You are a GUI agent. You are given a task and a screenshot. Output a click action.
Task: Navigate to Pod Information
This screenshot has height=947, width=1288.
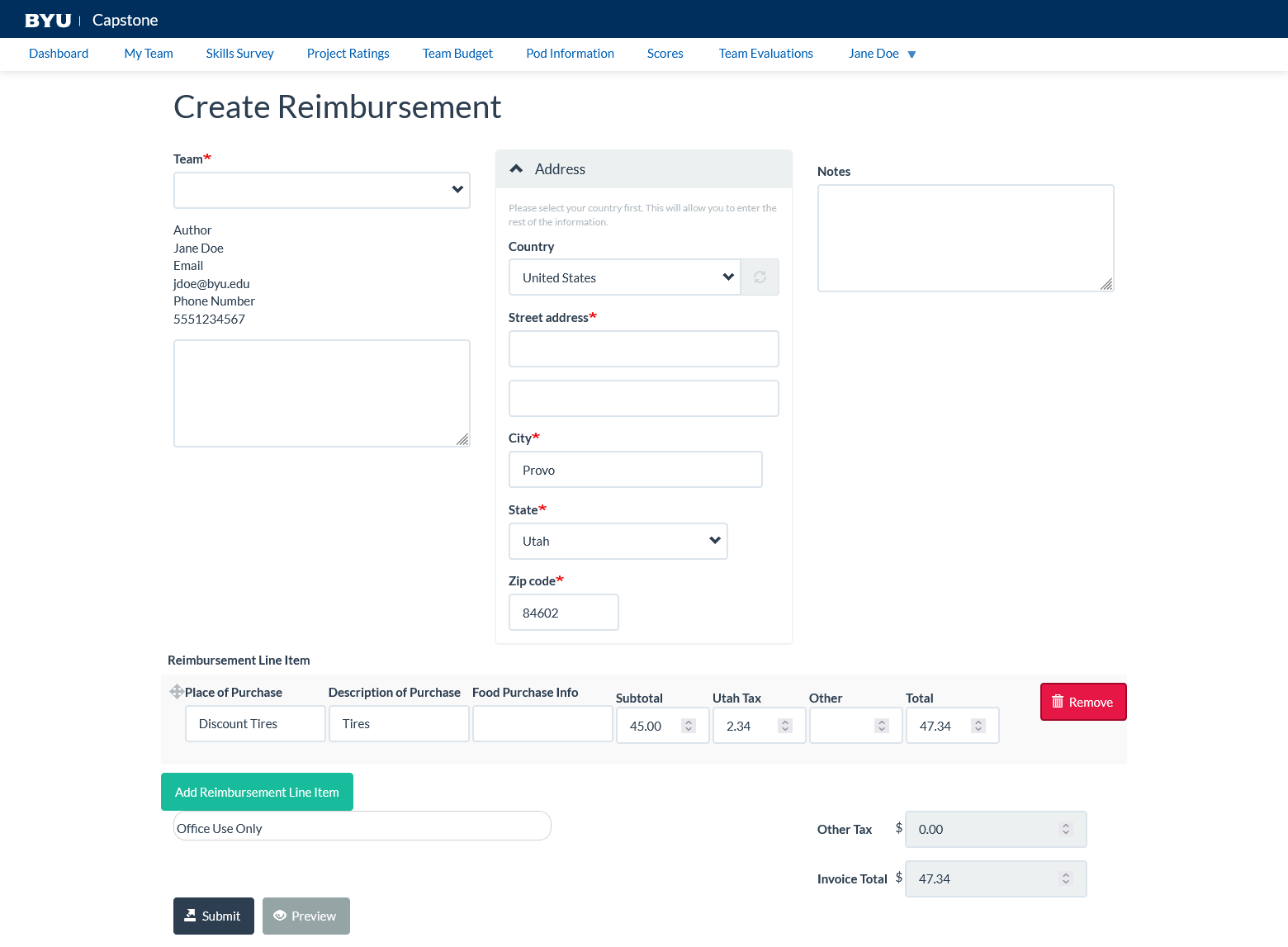[x=570, y=54]
